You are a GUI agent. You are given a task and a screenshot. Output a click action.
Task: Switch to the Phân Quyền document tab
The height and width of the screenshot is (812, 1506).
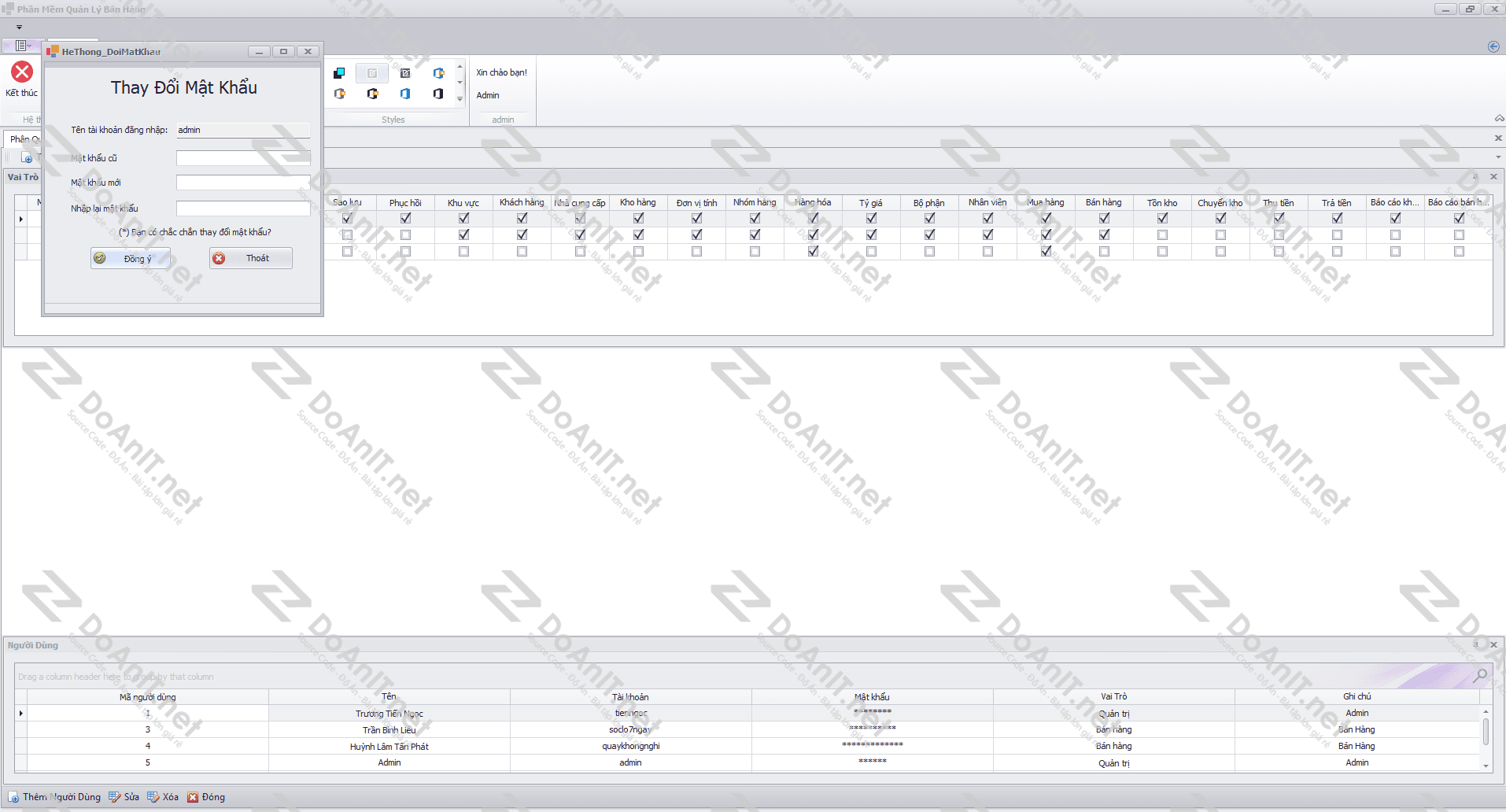(x=24, y=138)
